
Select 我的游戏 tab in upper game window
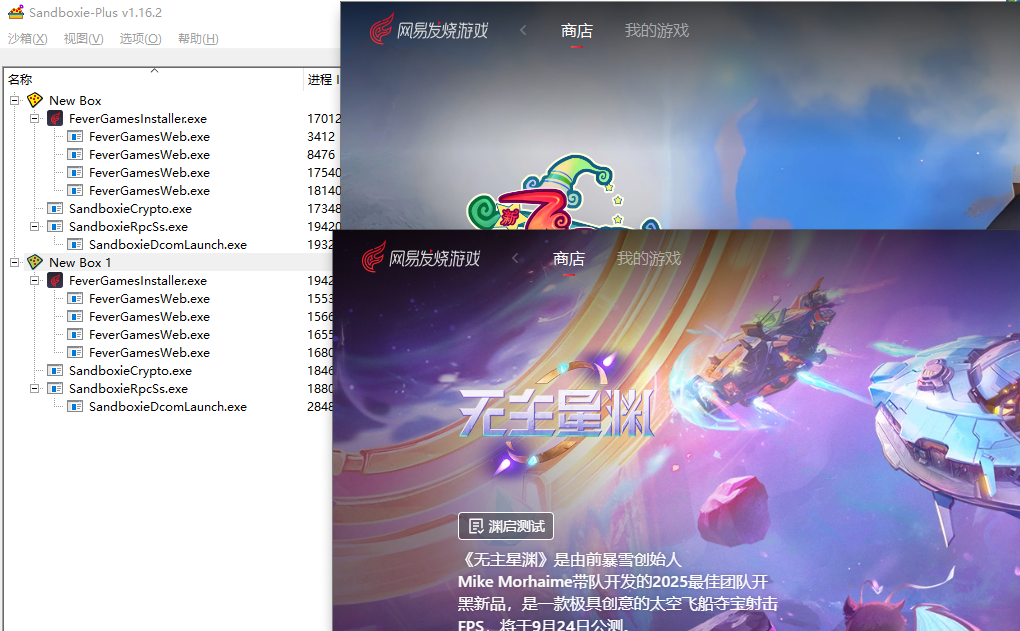(657, 31)
